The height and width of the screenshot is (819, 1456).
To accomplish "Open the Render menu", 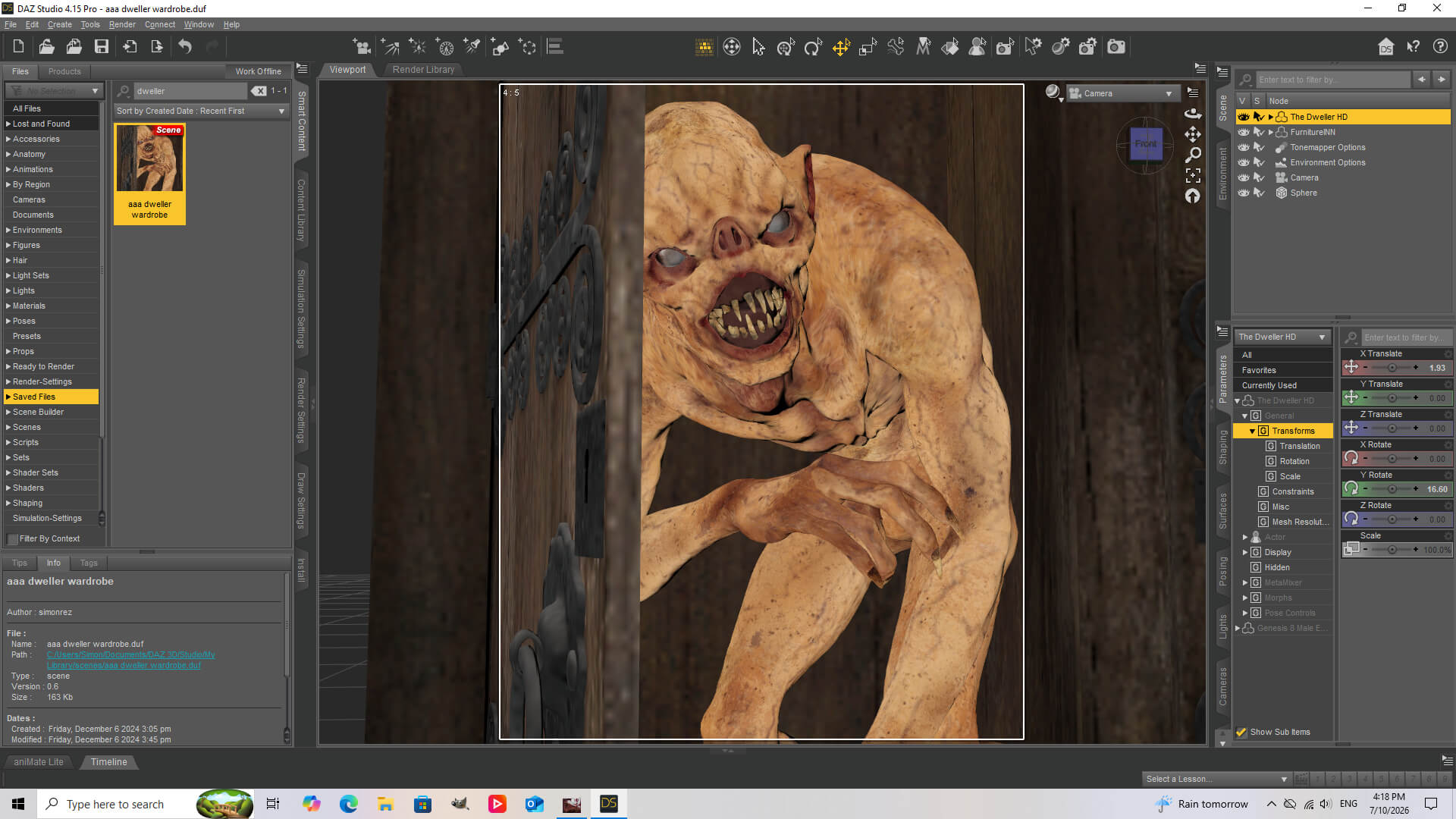I will point(122,24).
